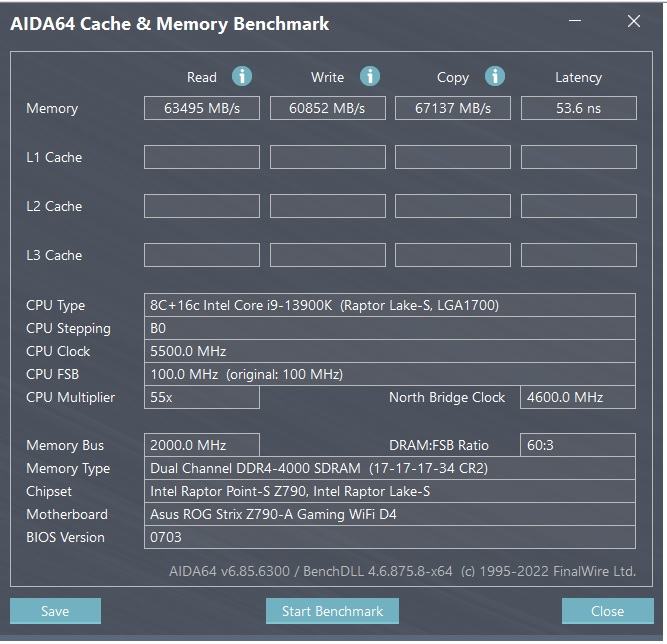Screen dimensions: 667x644
Task: Click the CPU Clock value 5500.0 MHz
Action: (390, 351)
